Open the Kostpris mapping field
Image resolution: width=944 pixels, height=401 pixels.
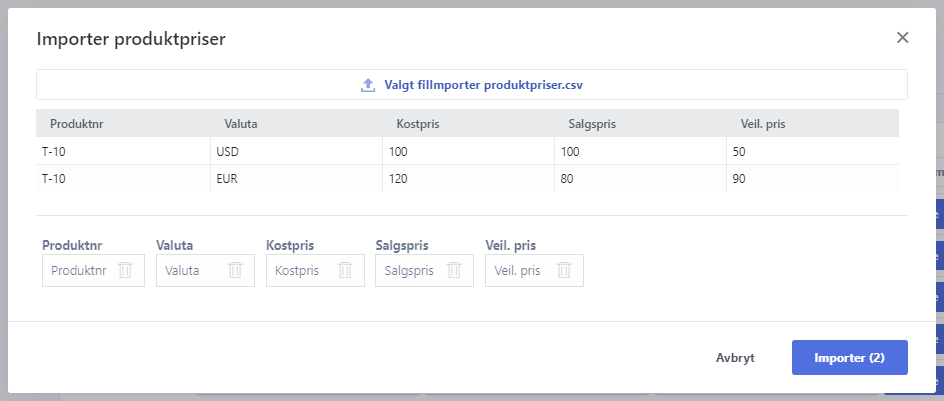click(315, 270)
